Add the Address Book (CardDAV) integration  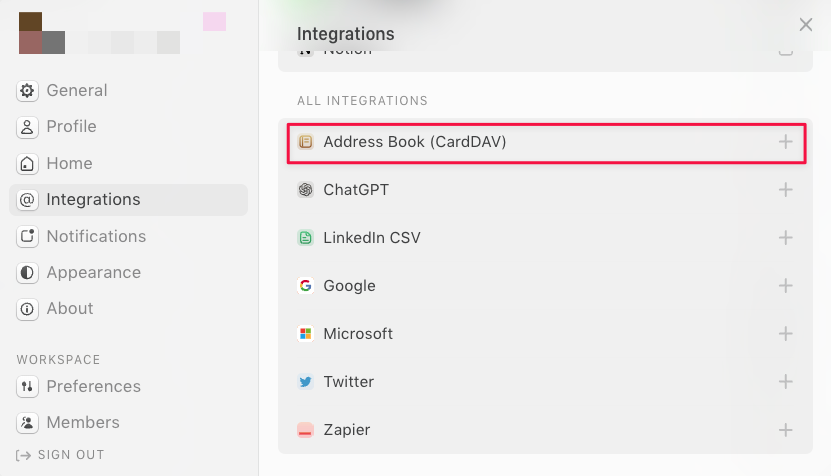point(786,142)
